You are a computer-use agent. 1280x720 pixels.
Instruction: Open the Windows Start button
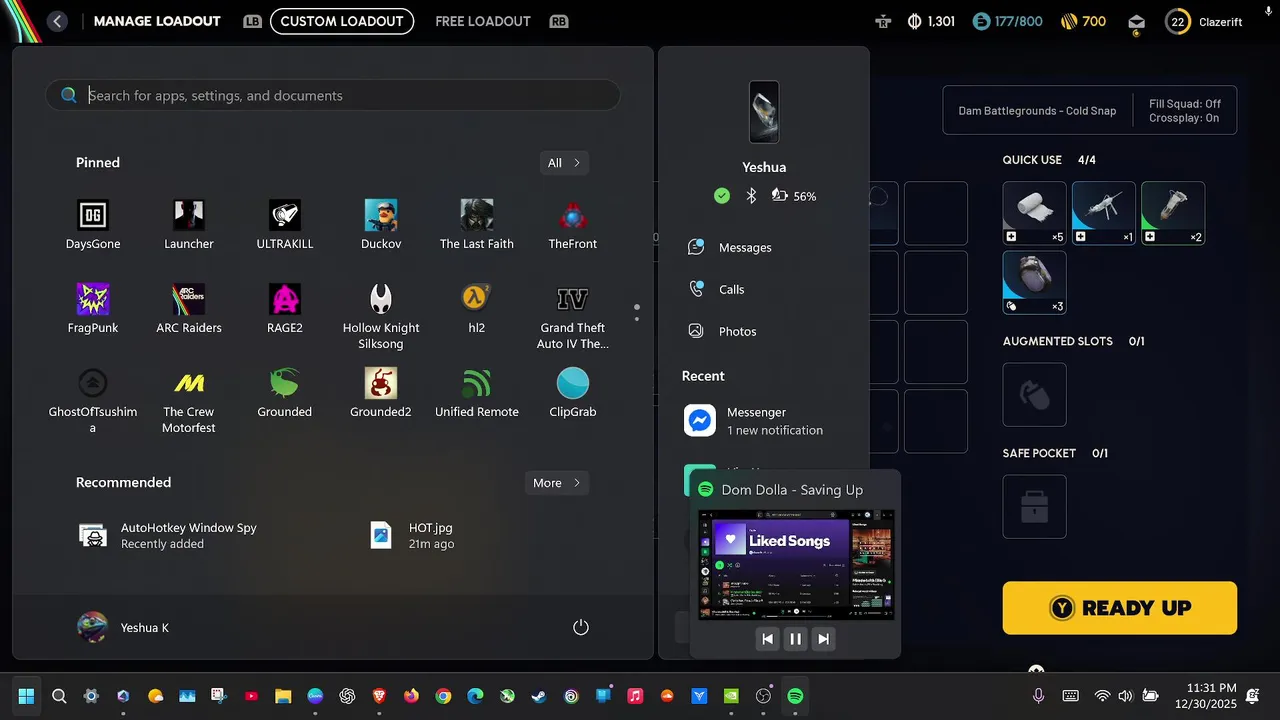click(27, 696)
